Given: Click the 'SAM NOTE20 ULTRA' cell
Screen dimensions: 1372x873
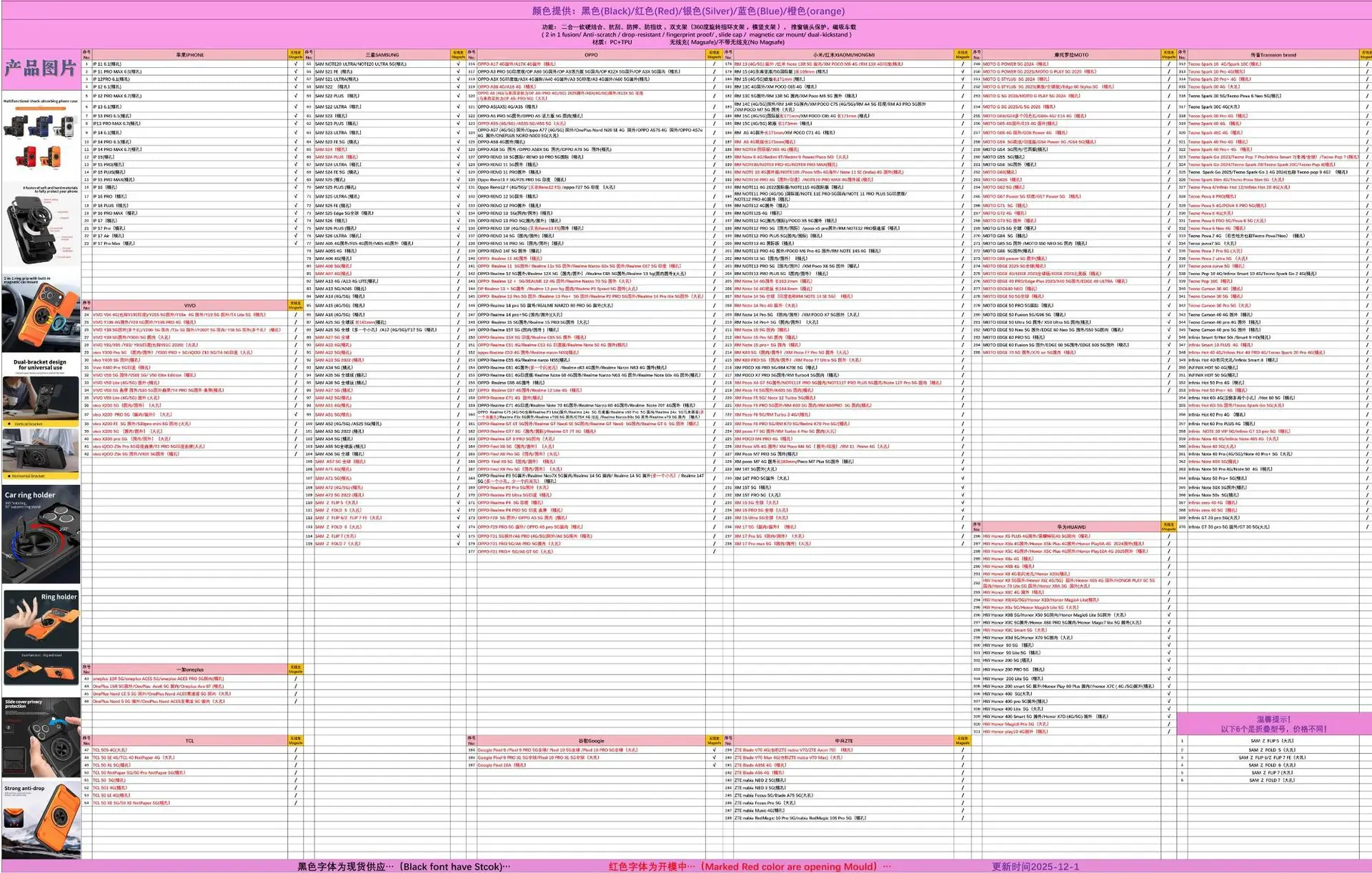Looking at the screenshot, I should click(382, 64).
